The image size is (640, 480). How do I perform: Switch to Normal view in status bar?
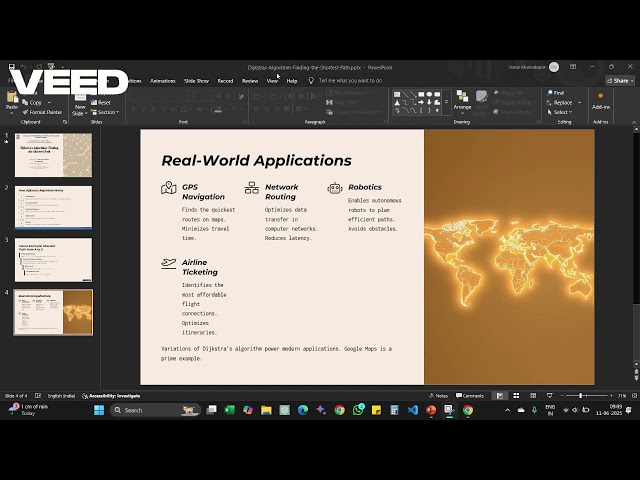tap(501, 396)
